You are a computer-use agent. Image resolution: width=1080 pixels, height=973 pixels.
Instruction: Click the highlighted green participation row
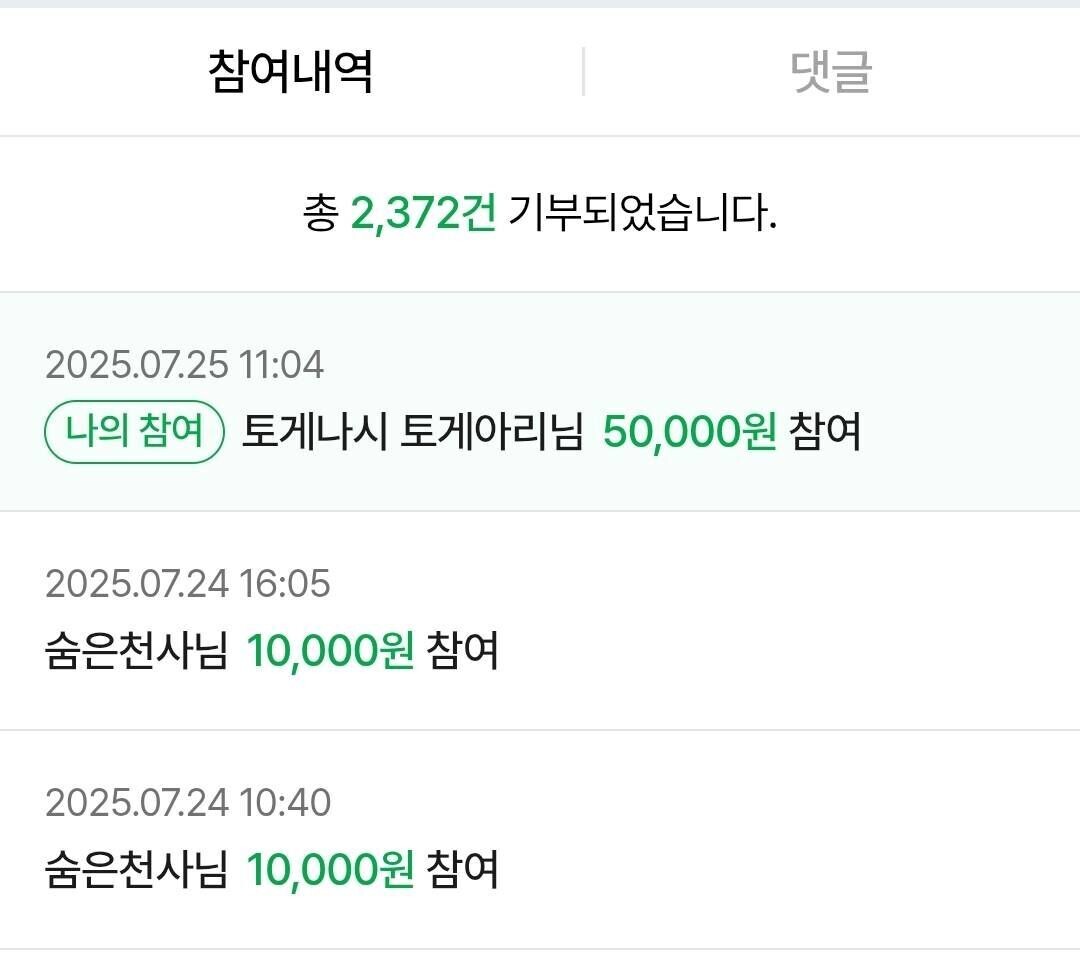point(540,400)
